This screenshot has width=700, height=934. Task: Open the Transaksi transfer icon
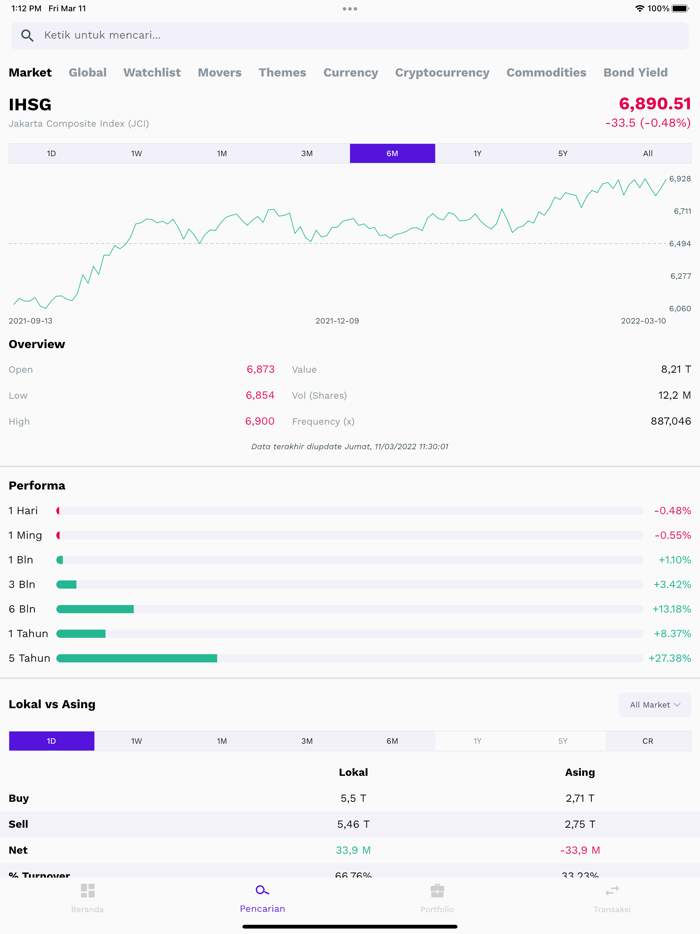coord(612,890)
